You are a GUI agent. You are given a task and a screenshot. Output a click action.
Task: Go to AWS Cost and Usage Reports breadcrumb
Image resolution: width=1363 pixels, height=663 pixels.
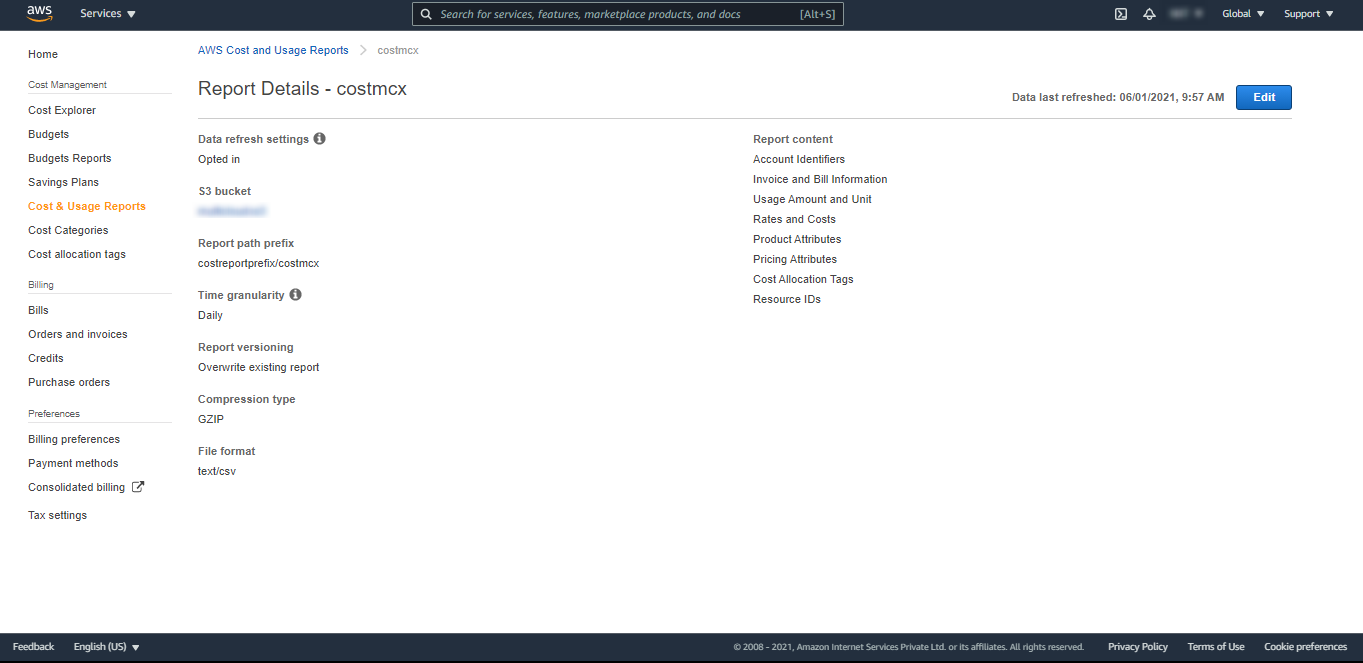pyautogui.click(x=273, y=50)
